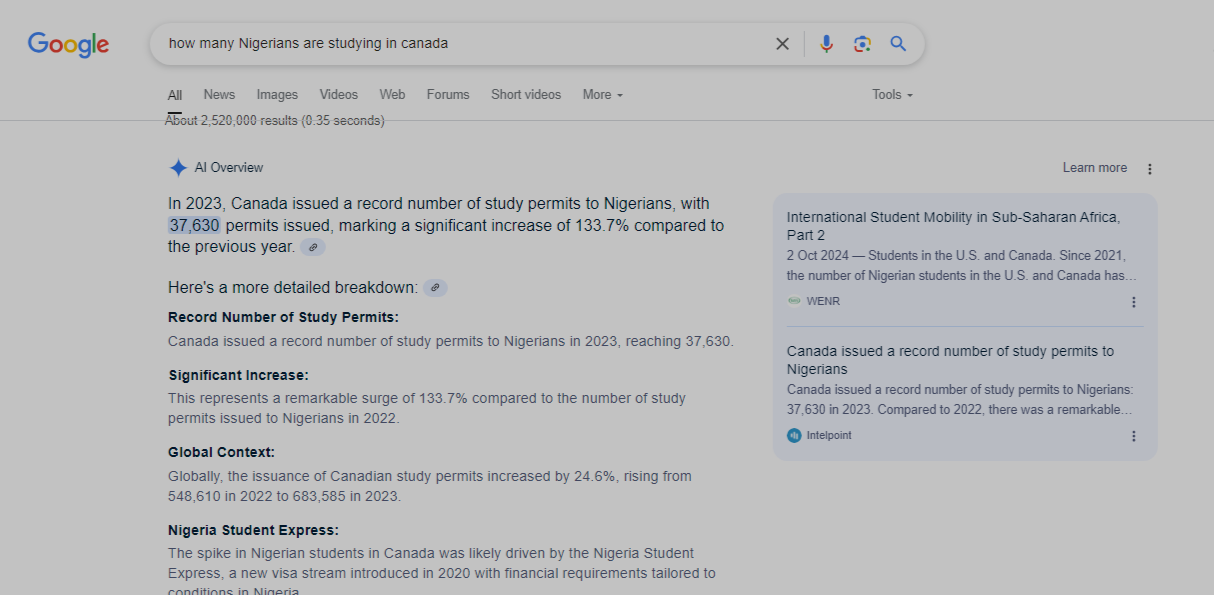The height and width of the screenshot is (595, 1214).
Task: Click the search magnifier icon
Action: (897, 43)
